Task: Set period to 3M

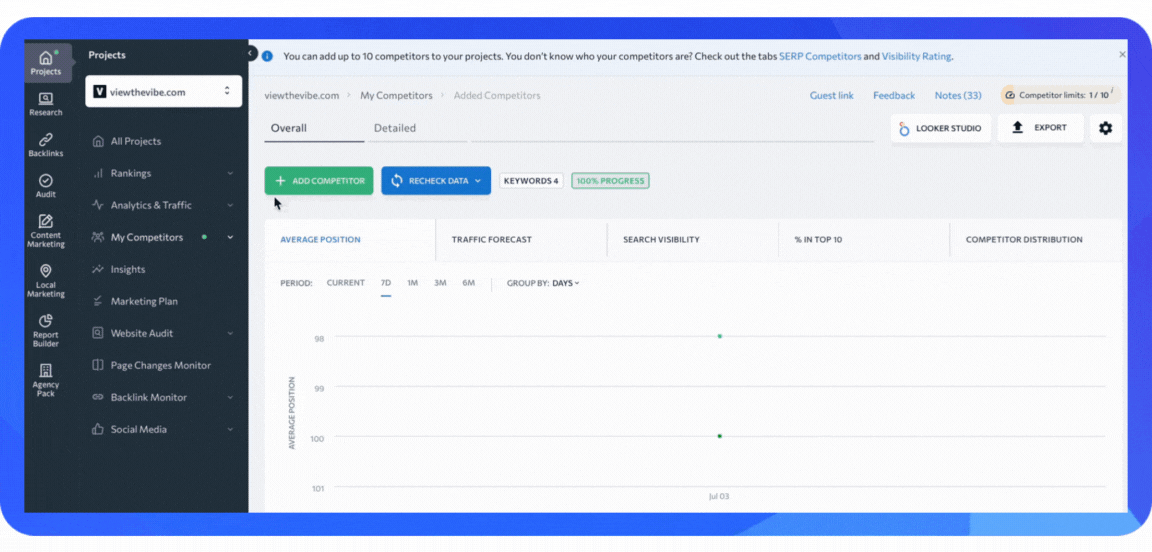Action: coord(440,283)
